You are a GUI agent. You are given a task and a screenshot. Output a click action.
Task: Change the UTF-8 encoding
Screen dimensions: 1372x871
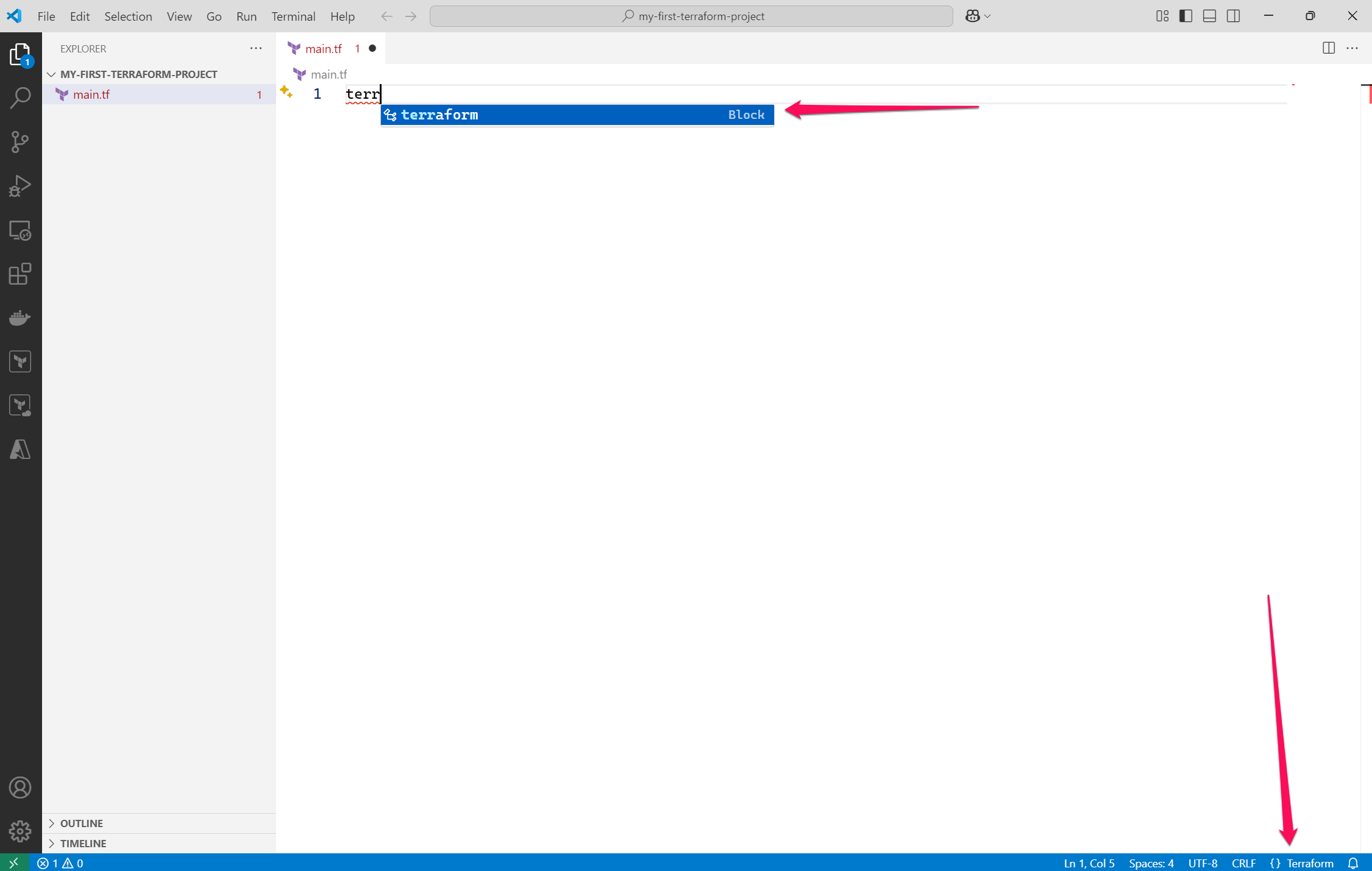(1203, 863)
